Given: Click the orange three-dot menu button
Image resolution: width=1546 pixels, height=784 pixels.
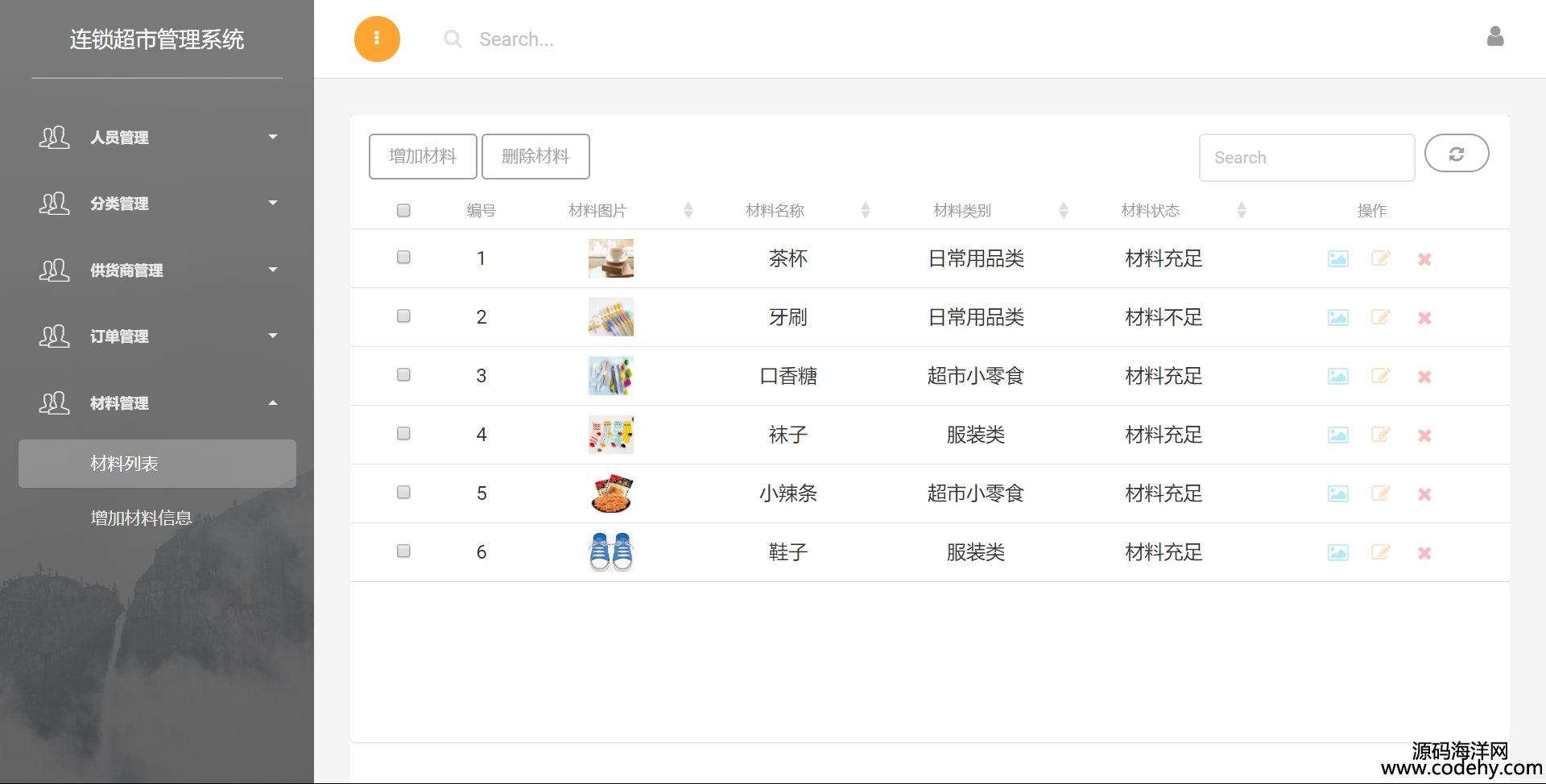Looking at the screenshot, I should tap(377, 39).
